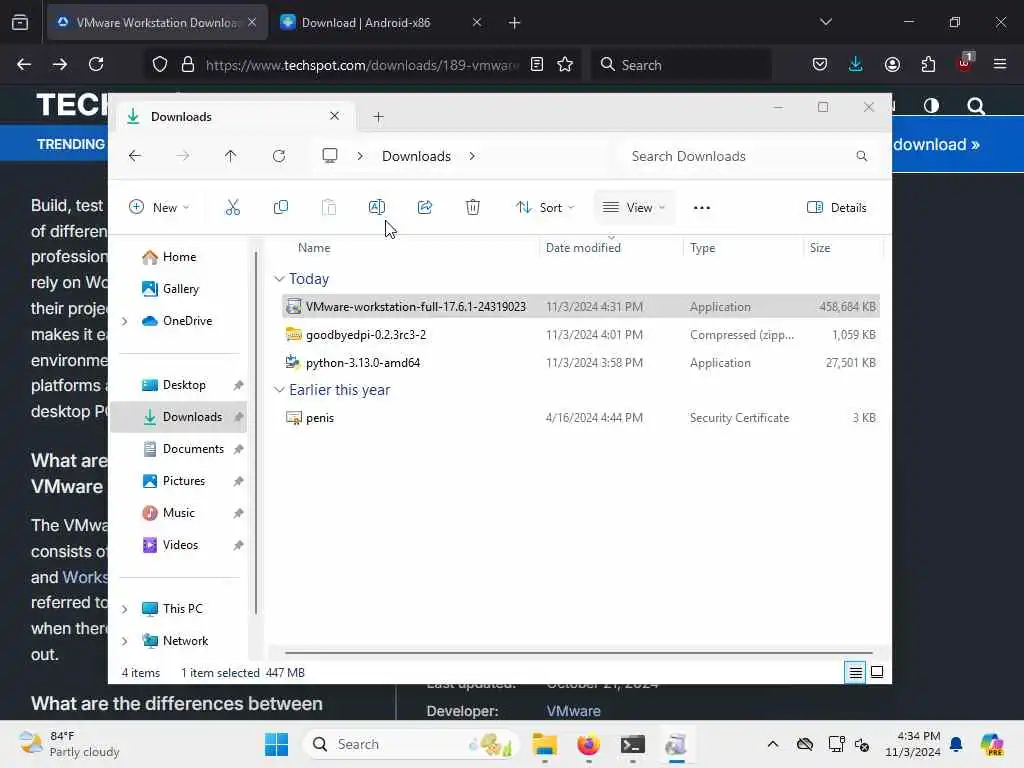
Task: Collapse the Earlier this year group
Action: pos(279,390)
